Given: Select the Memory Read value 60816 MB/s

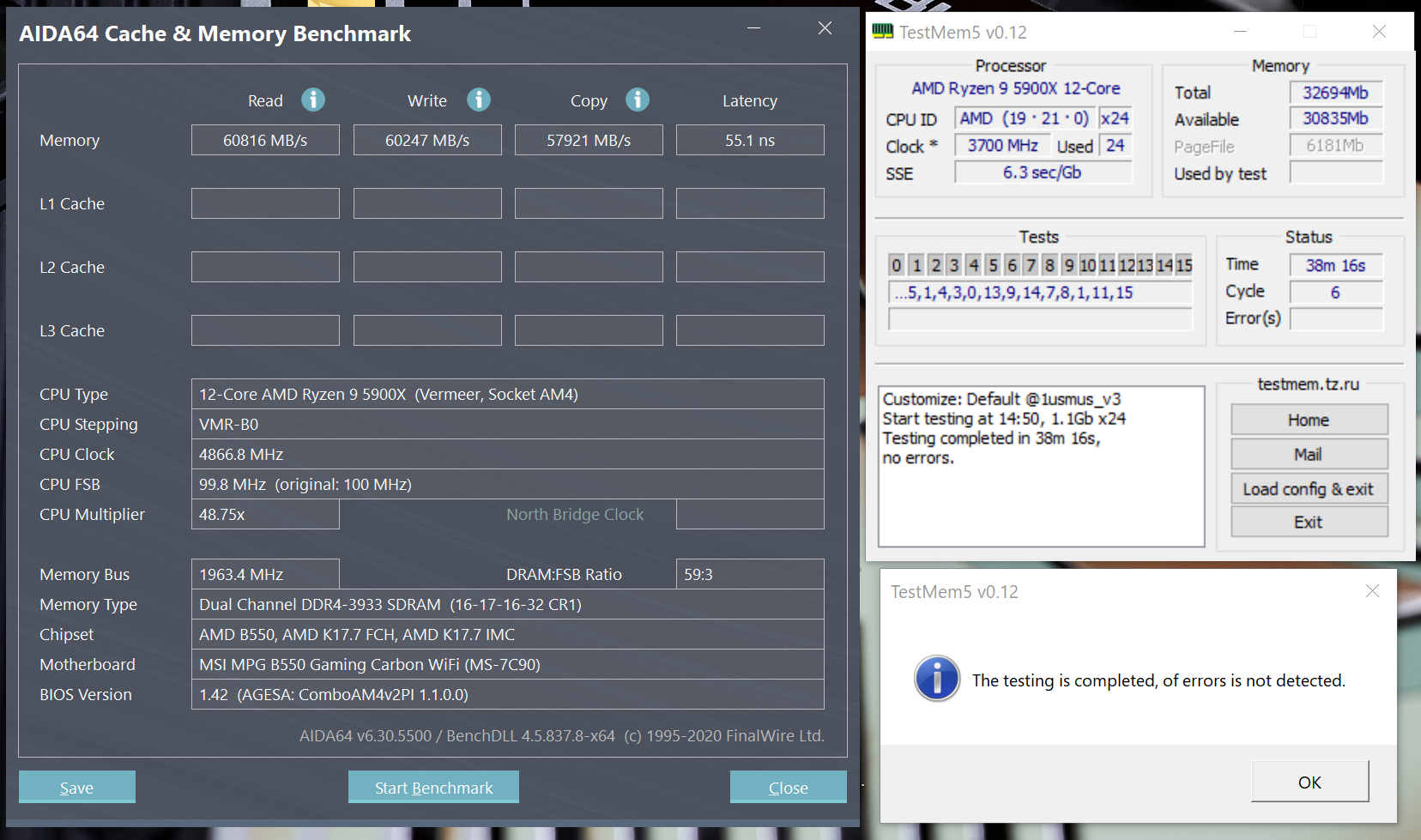Looking at the screenshot, I should click(265, 140).
